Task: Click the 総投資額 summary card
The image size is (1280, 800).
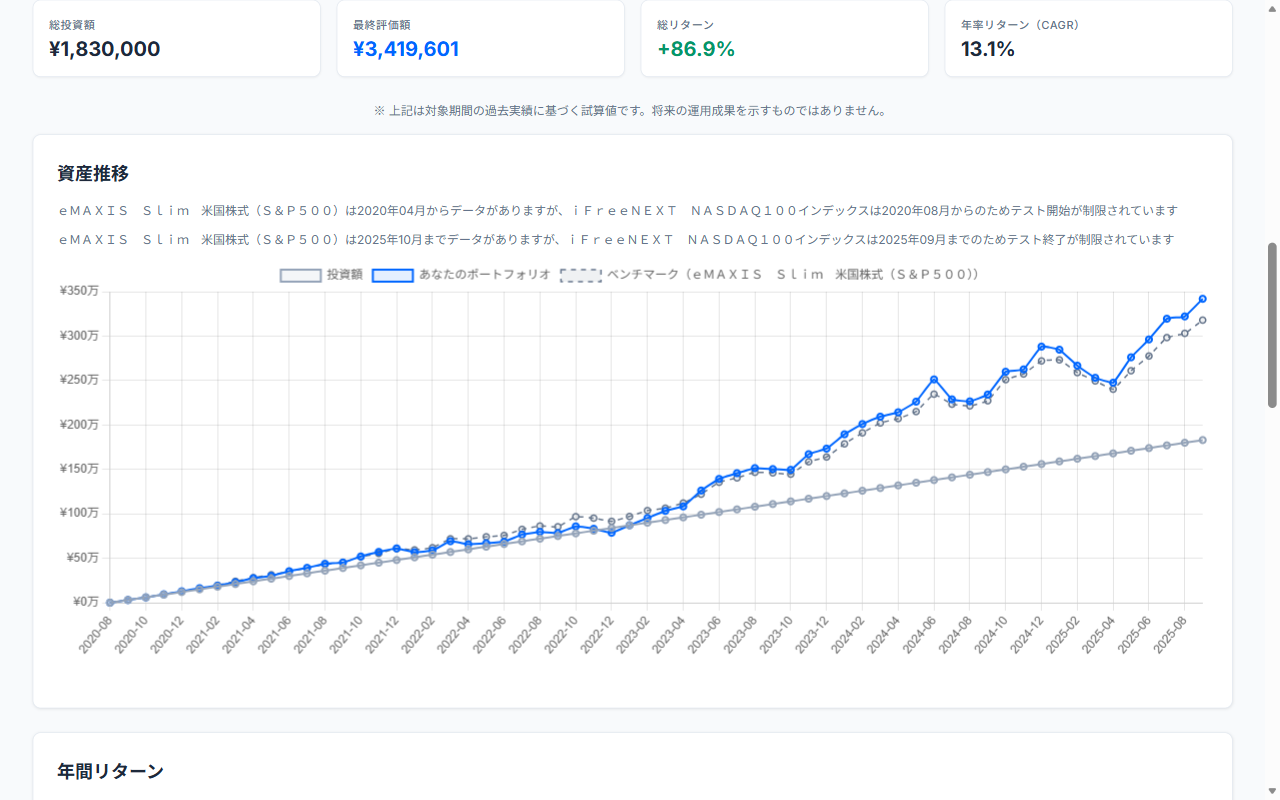Action: [176, 38]
